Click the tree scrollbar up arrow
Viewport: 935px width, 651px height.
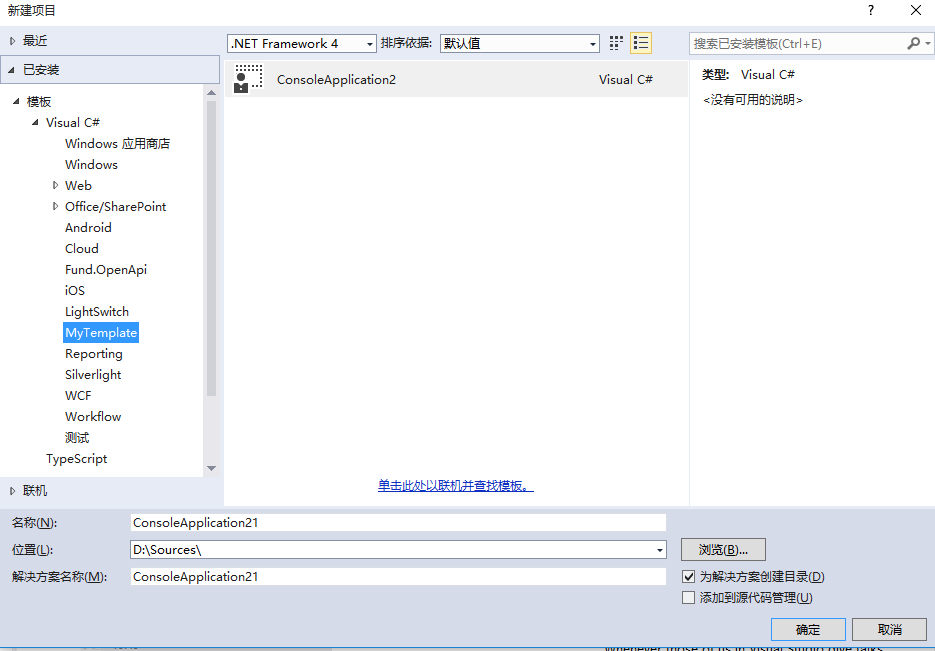pyautogui.click(x=211, y=92)
